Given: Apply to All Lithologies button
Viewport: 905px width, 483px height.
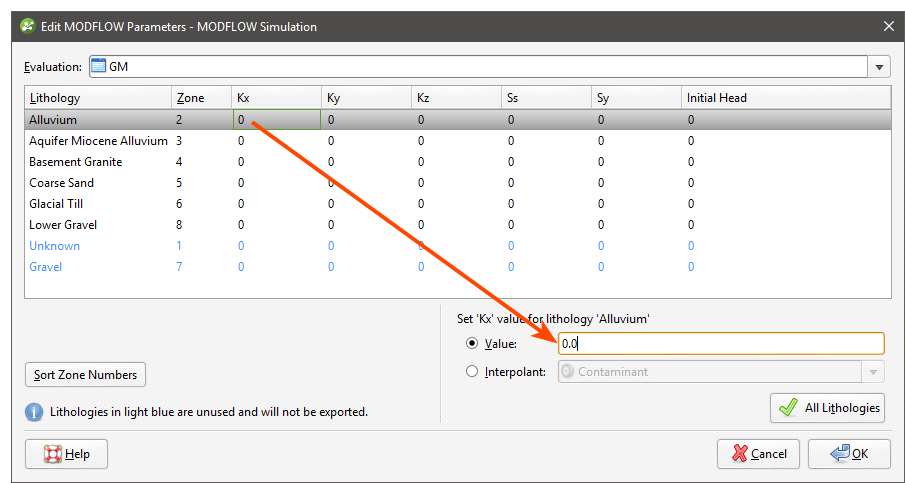Looking at the screenshot, I should click(x=827, y=408).
